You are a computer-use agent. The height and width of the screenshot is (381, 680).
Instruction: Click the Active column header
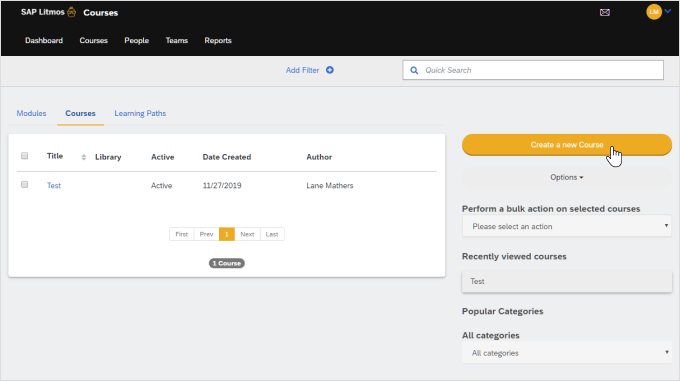coord(163,157)
